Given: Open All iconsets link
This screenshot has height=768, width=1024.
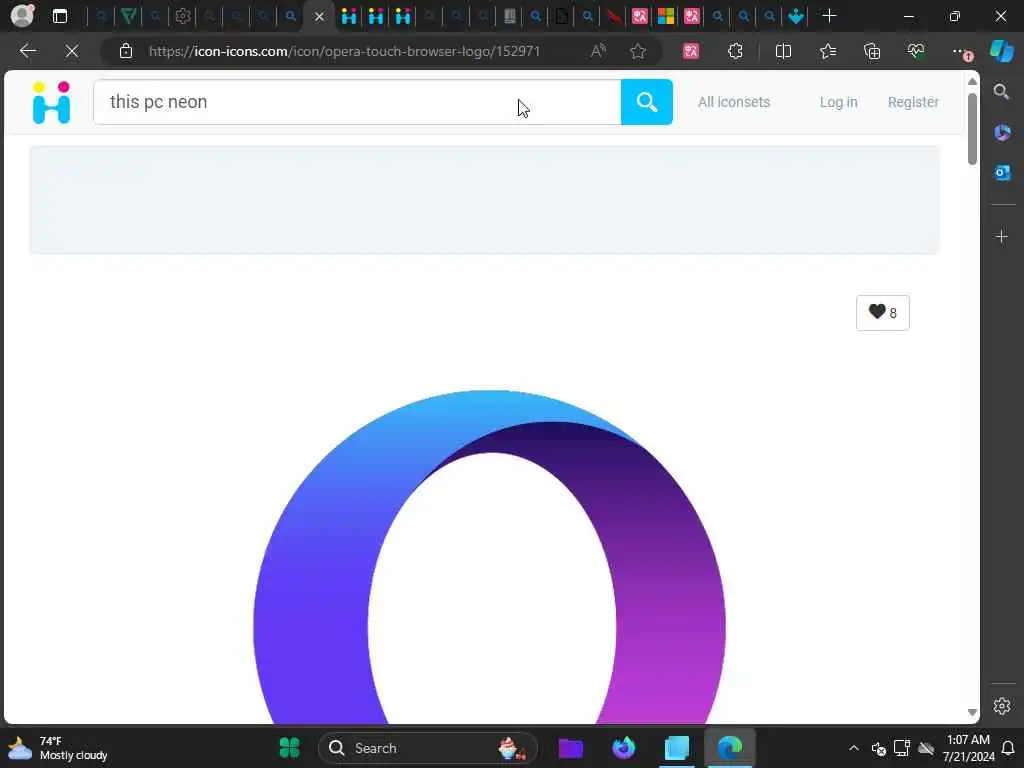Looking at the screenshot, I should (x=734, y=102).
